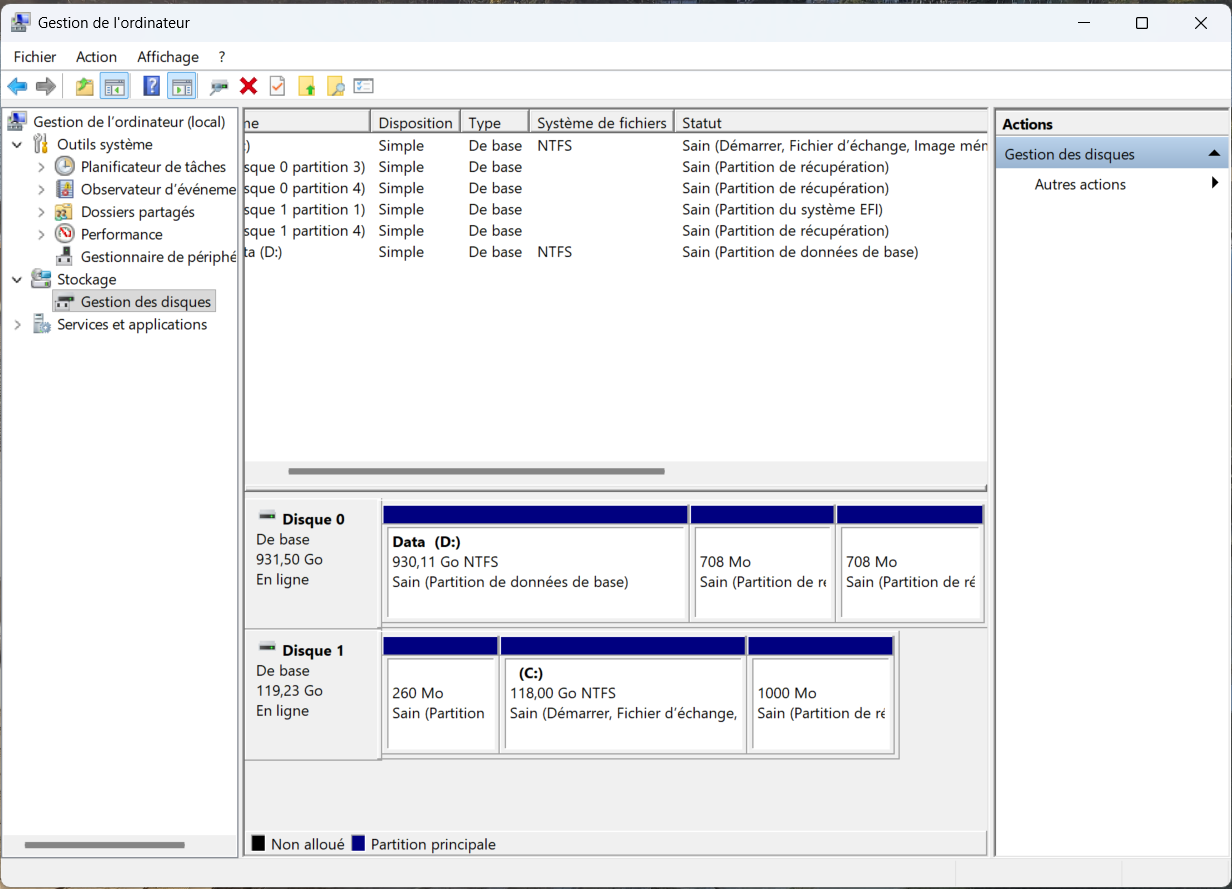Toggle the Show/Hide console tree button

114,87
